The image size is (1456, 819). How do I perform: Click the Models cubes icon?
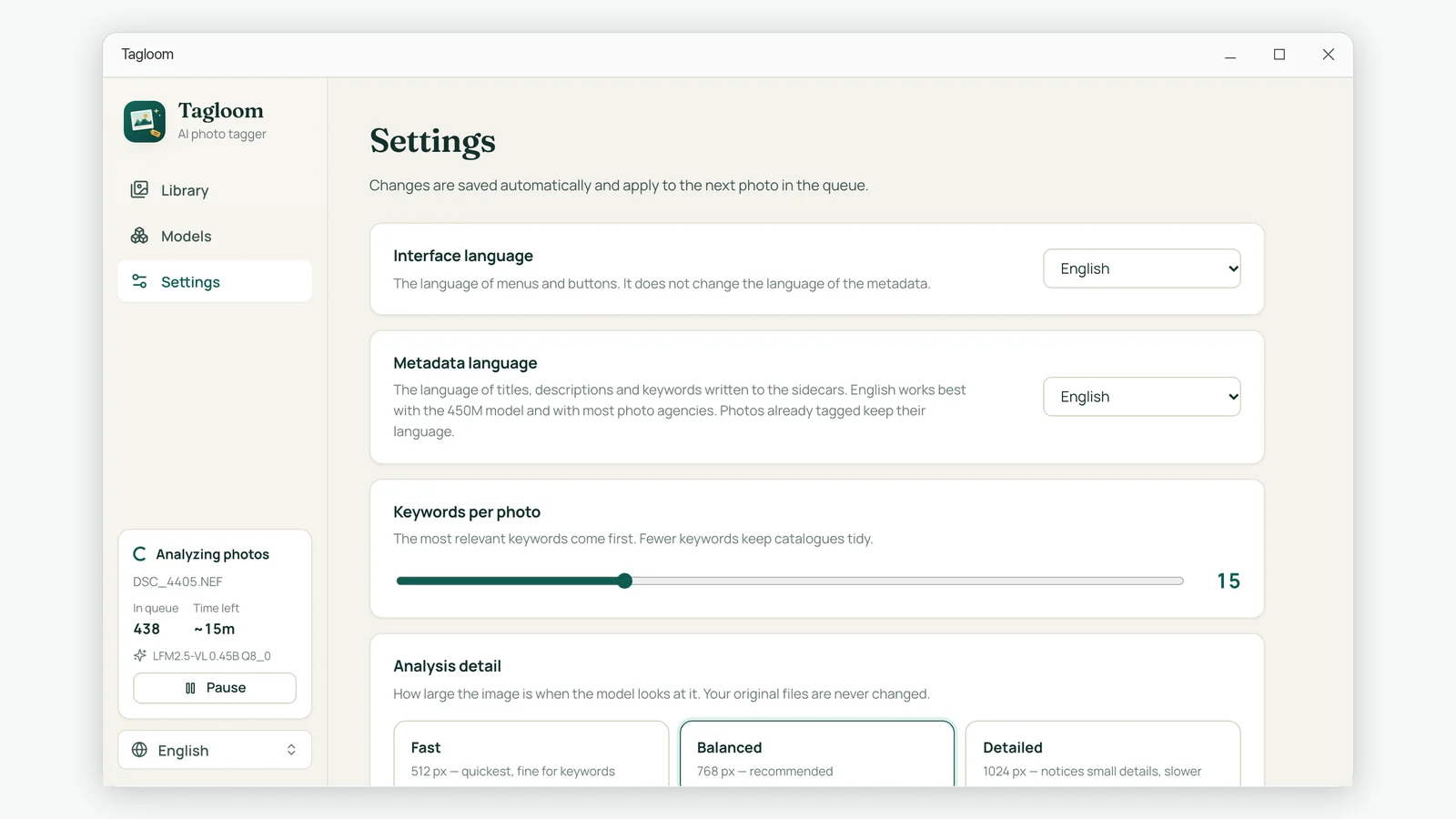click(x=139, y=236)
